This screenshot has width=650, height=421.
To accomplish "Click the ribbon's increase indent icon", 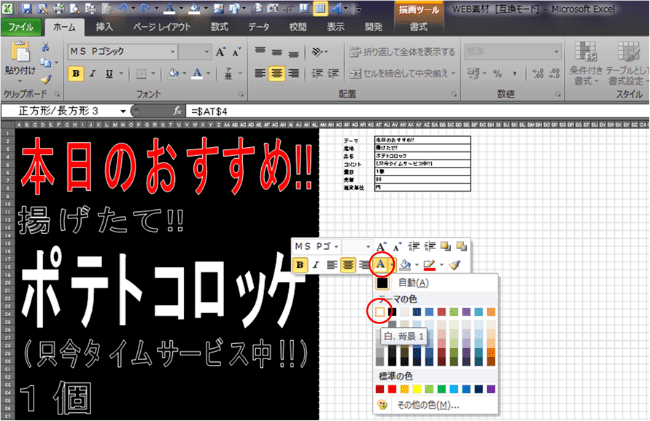I will point(334,74).
